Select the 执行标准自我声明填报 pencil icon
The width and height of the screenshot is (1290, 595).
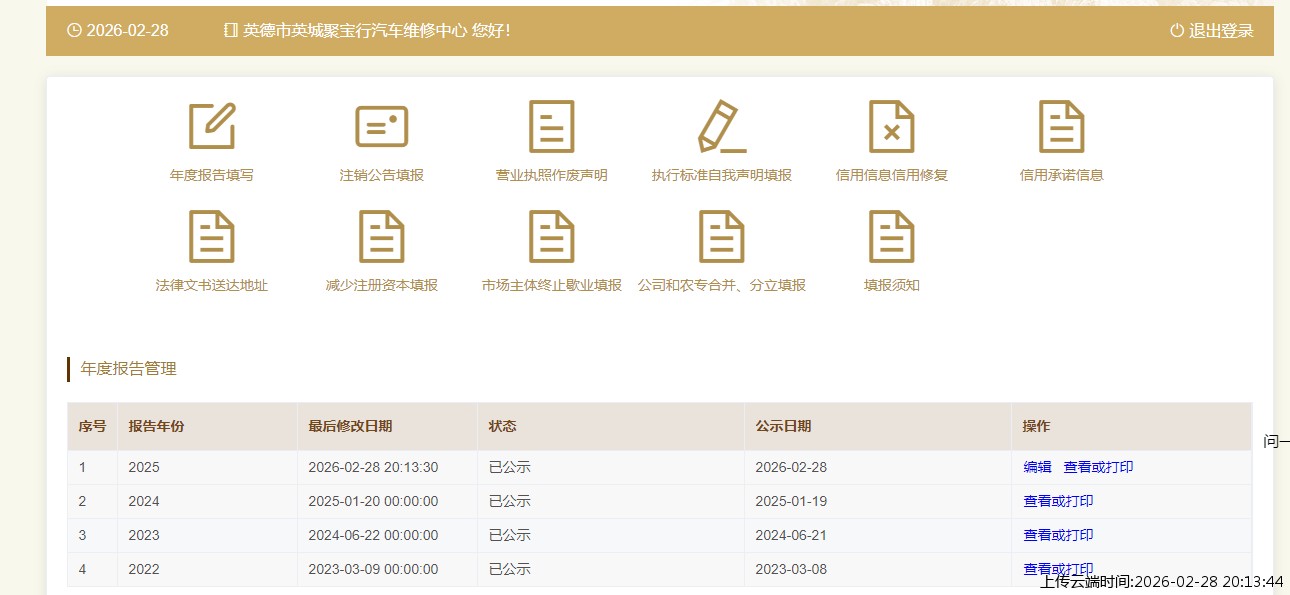click(721, 127)
